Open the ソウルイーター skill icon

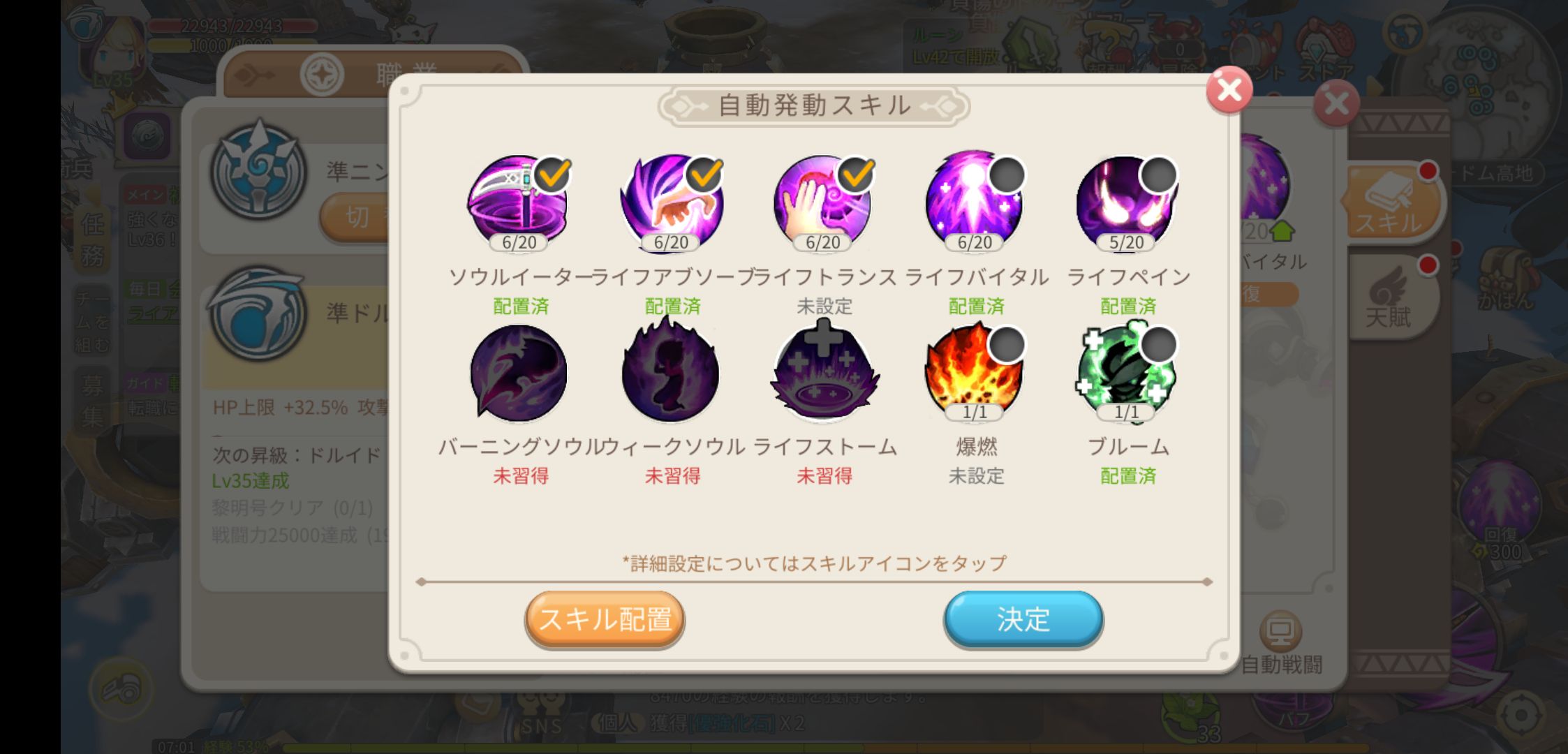click(x=517, y=204)
